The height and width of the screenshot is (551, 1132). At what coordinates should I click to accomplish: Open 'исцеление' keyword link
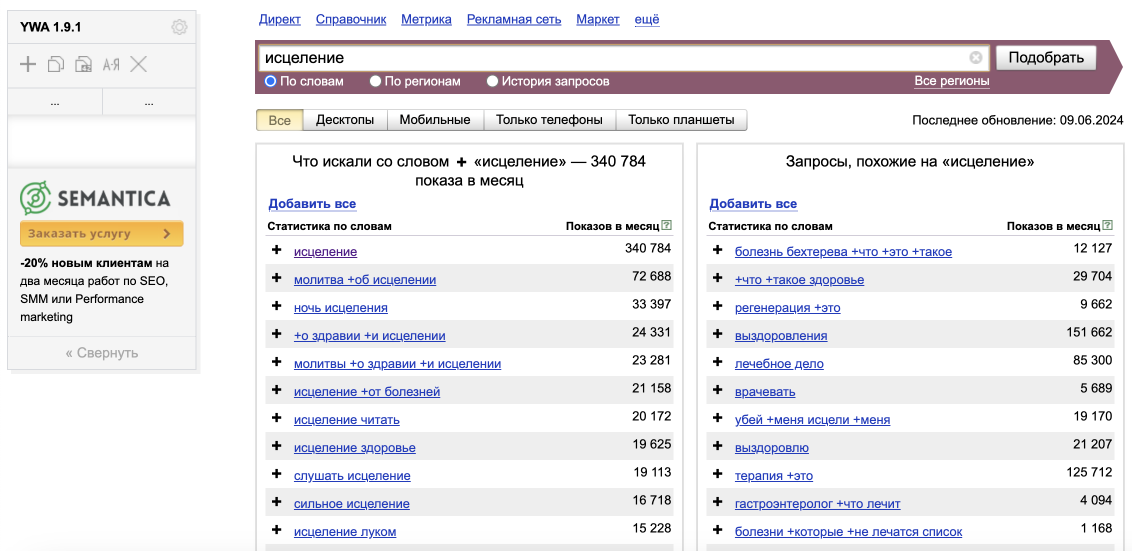pos(326,252)
